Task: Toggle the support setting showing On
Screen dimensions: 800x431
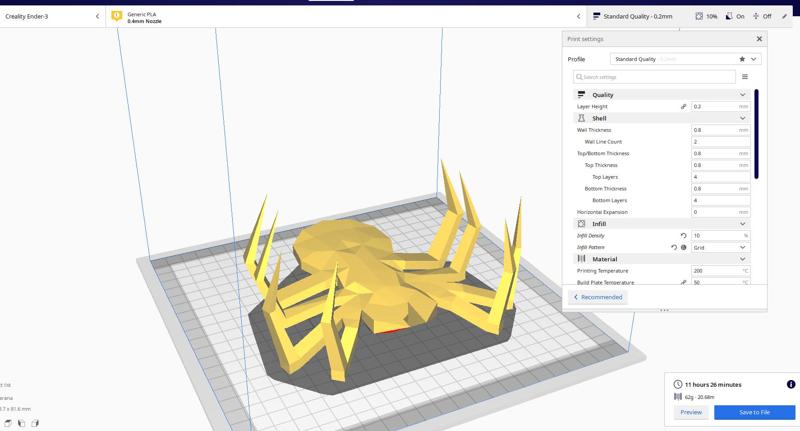Action: (x=735, y=16)
